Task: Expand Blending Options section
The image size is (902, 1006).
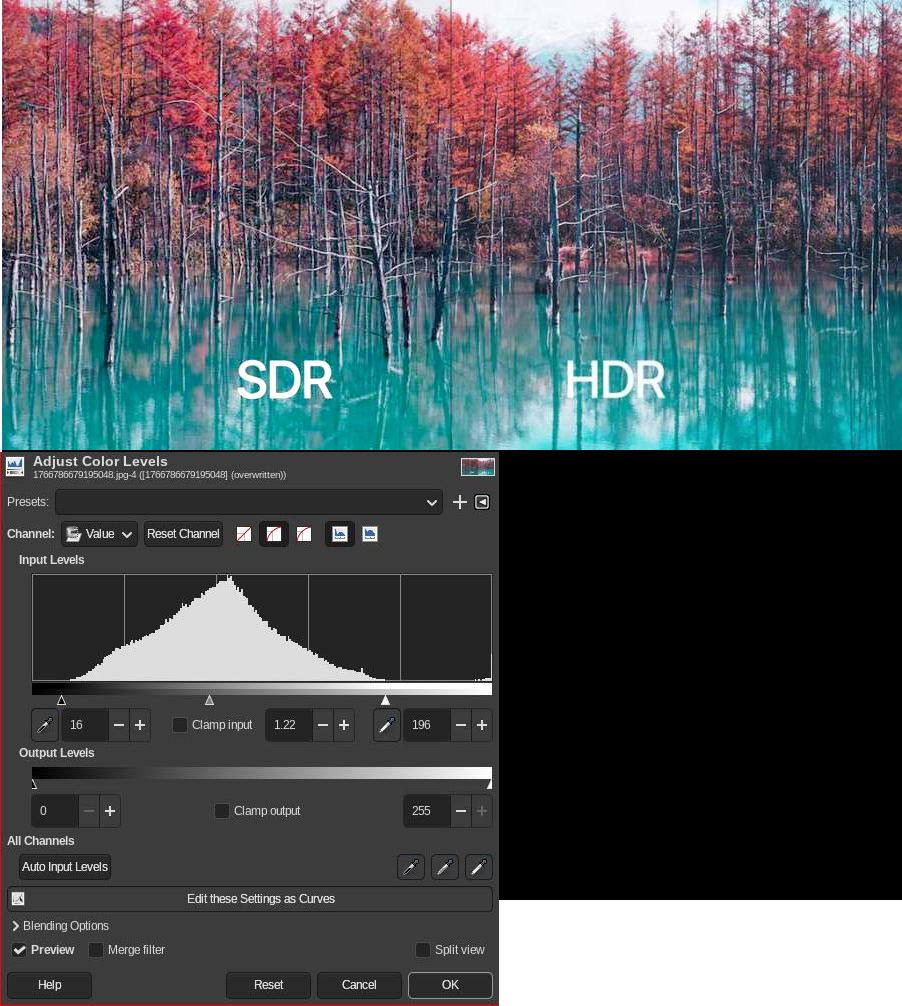Action: point(60,926)
